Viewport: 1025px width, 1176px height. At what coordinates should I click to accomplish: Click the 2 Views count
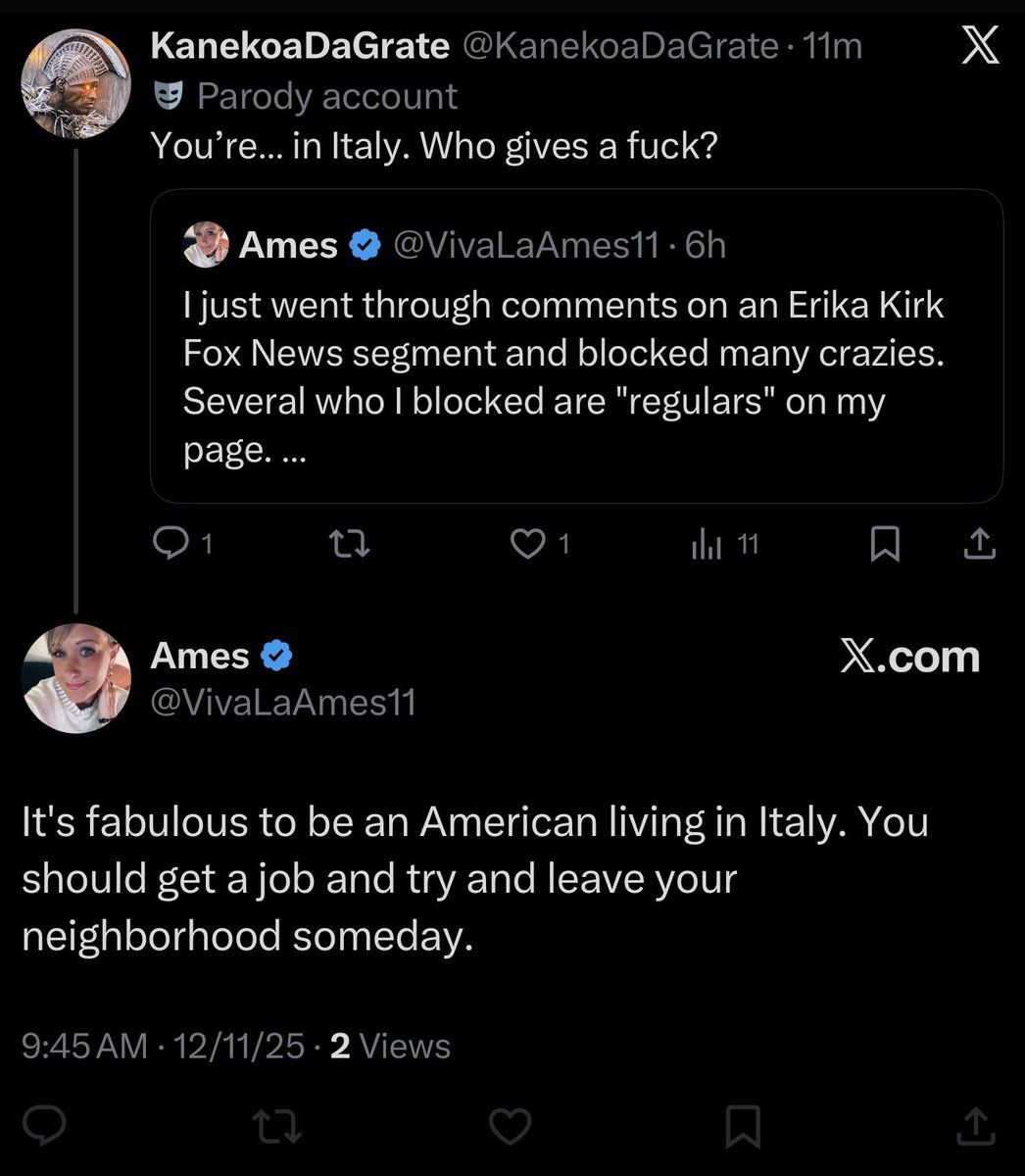[x=390, y=1047]
